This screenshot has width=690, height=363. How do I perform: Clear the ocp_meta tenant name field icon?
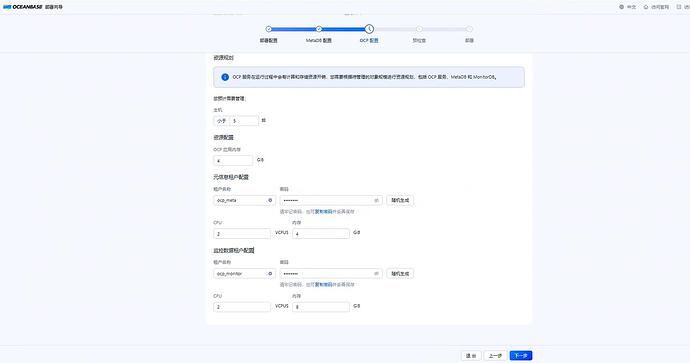[270, 200]
